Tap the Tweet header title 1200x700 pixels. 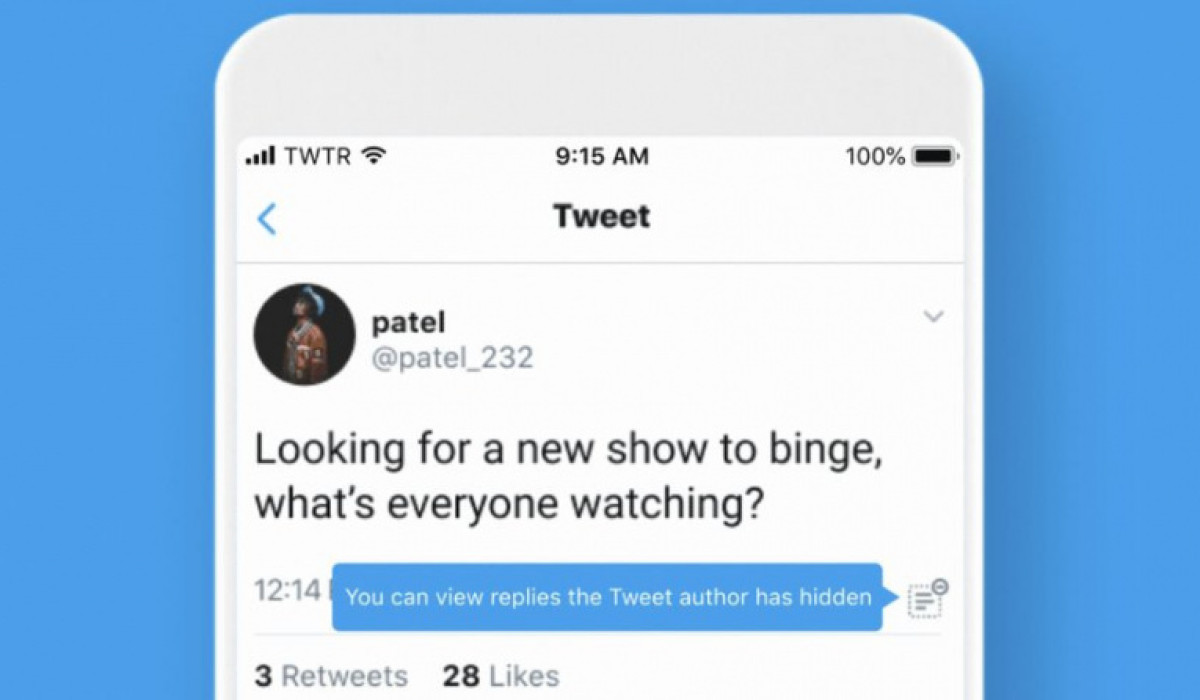(602, 216)
